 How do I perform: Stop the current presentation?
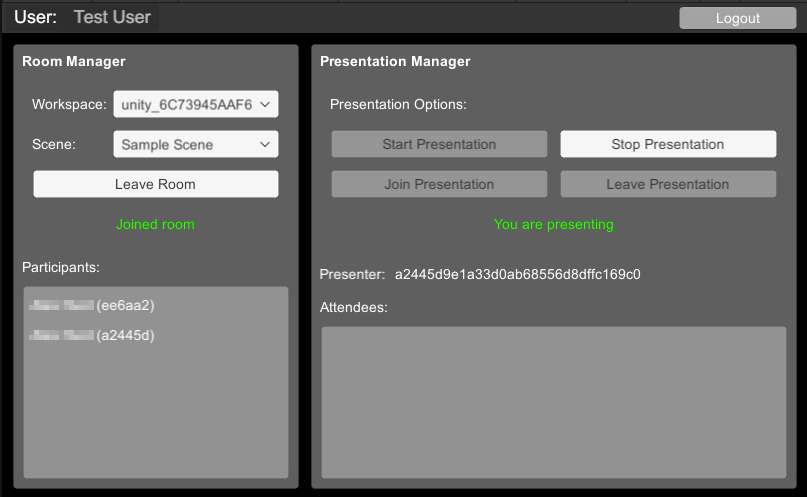tap(667, 144)
